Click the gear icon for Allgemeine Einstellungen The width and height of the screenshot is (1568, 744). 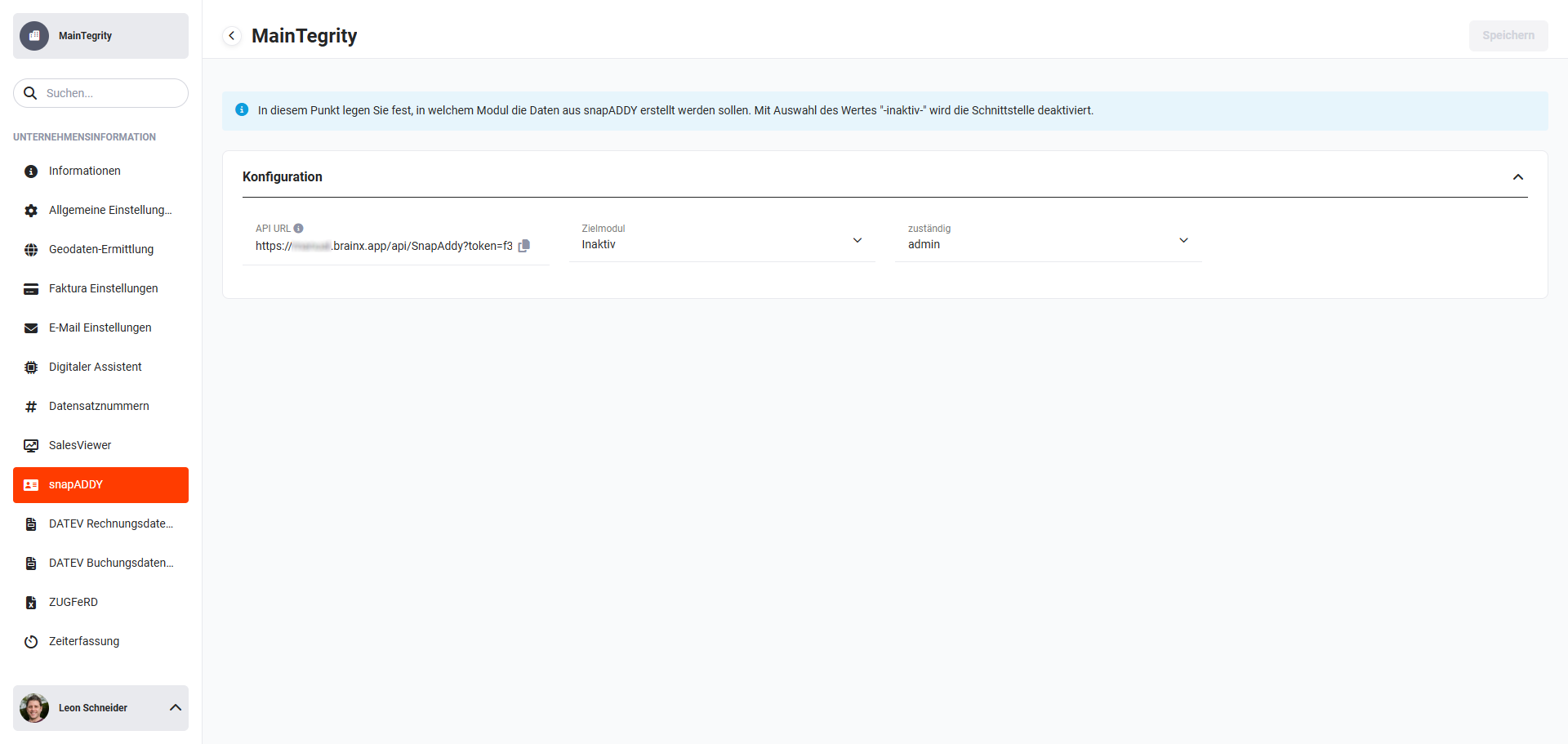pyautogui.click(x=31, y=211)
